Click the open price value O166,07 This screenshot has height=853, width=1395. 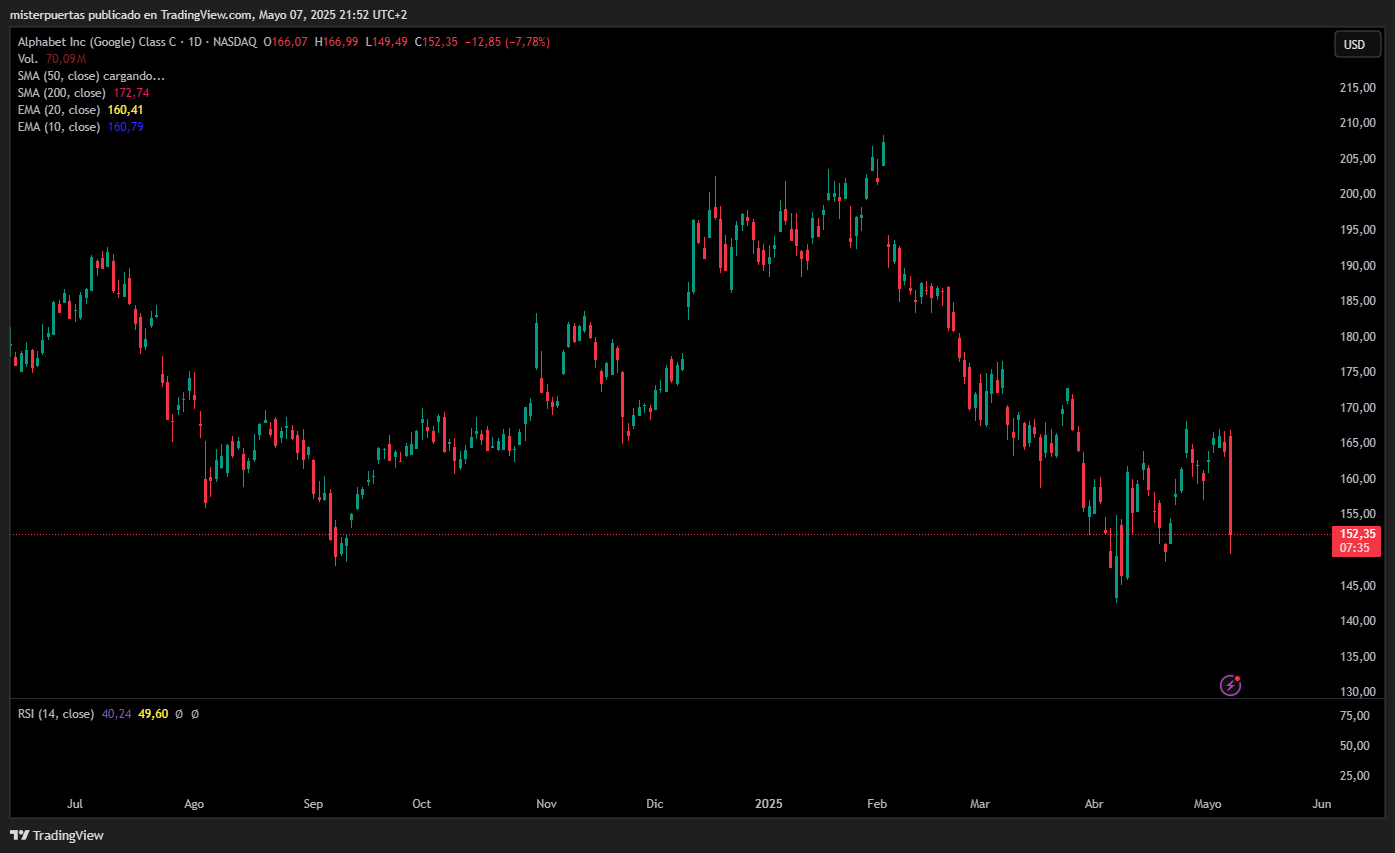[285, 42]
